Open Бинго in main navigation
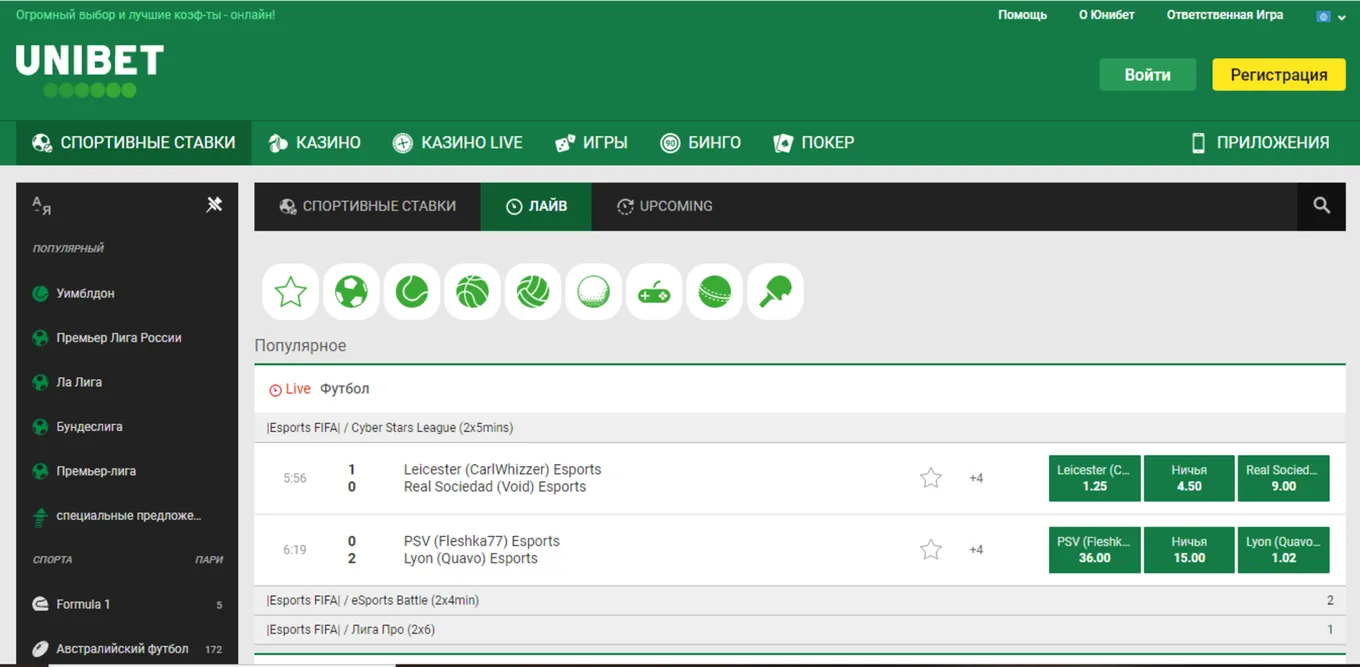 [700, 143]
